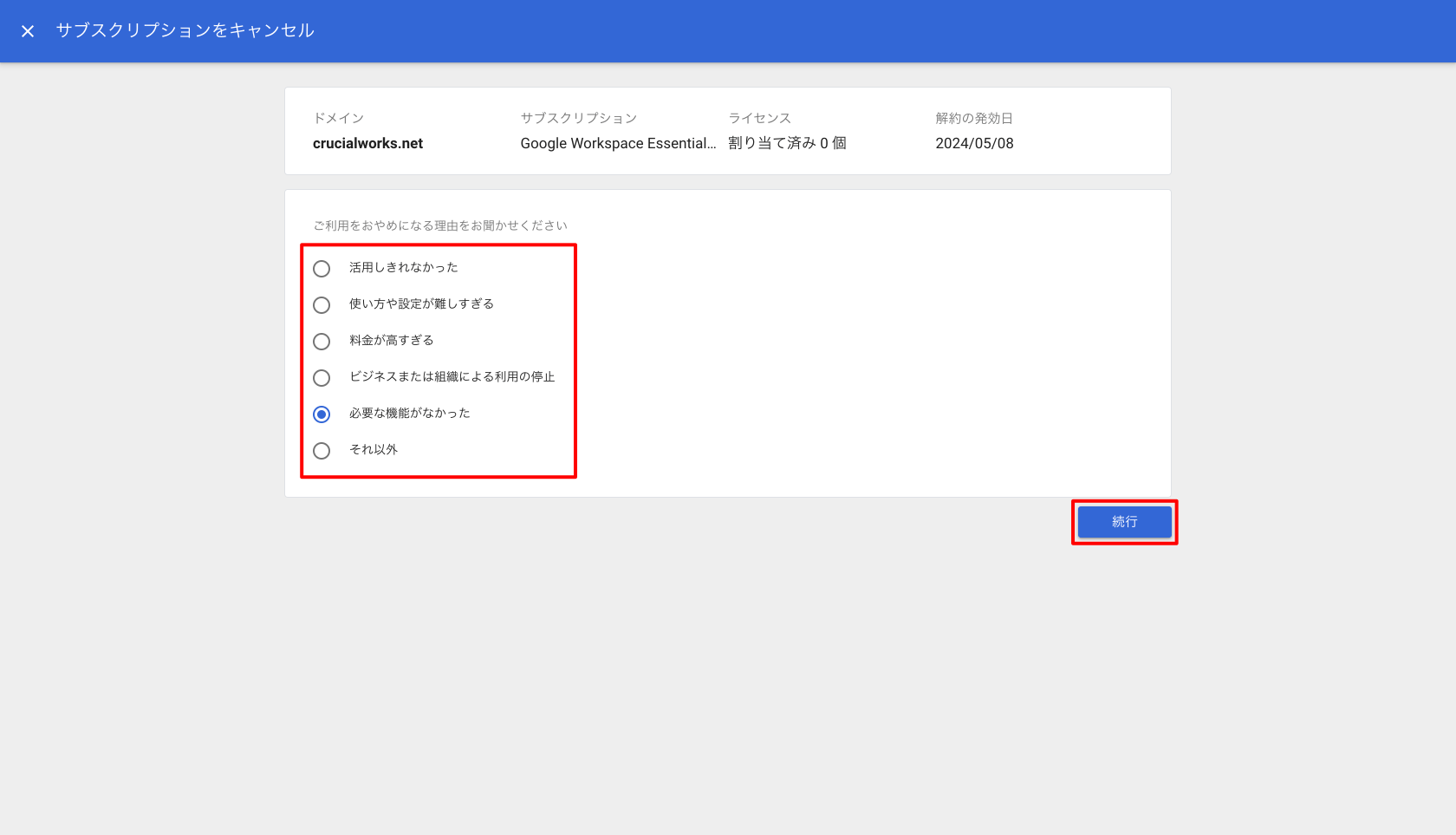Click the サブスクリプションをキャンセル title
This screenshot has height=835, width=1456.
(185, 30)
